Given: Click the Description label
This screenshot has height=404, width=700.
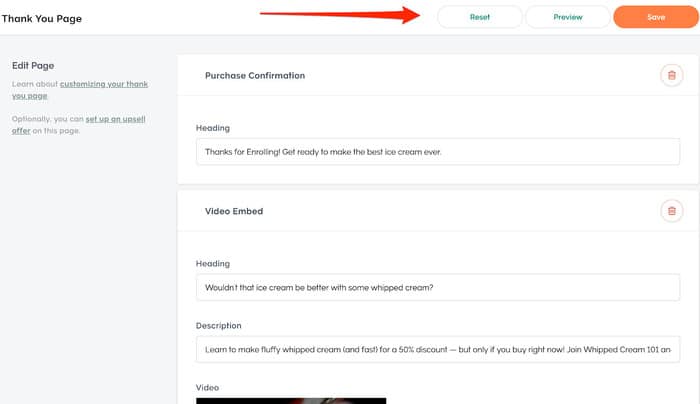Looking at the screenshot, I should pos(218,326).
